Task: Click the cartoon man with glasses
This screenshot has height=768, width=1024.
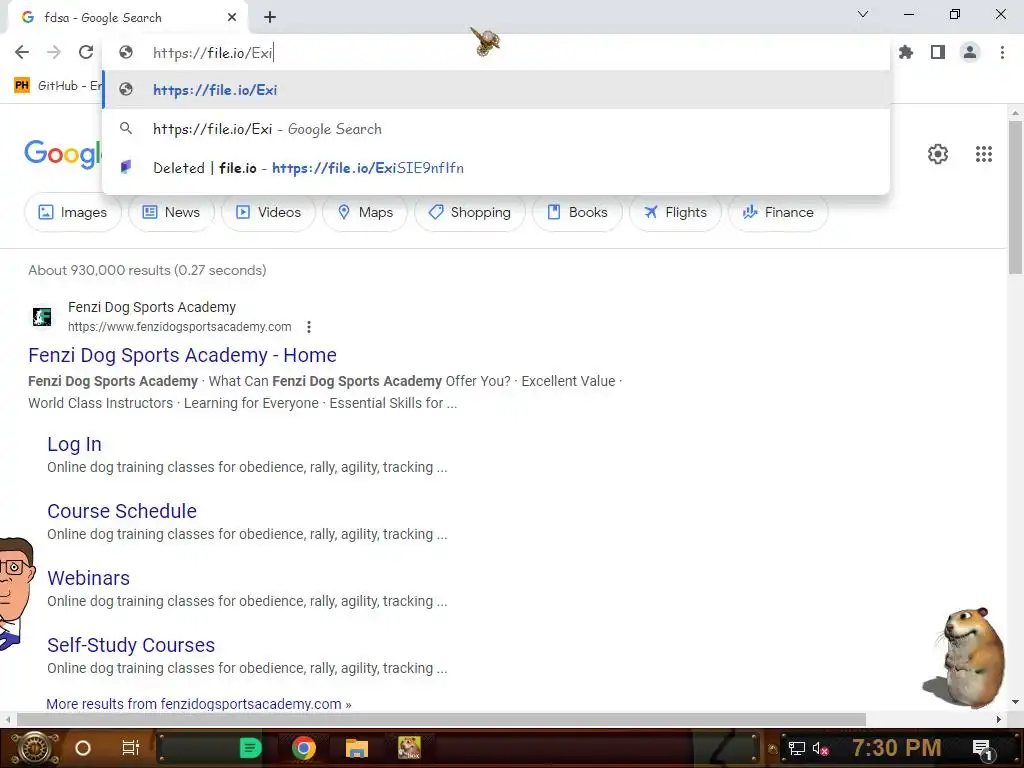Action: click(16, 594)
